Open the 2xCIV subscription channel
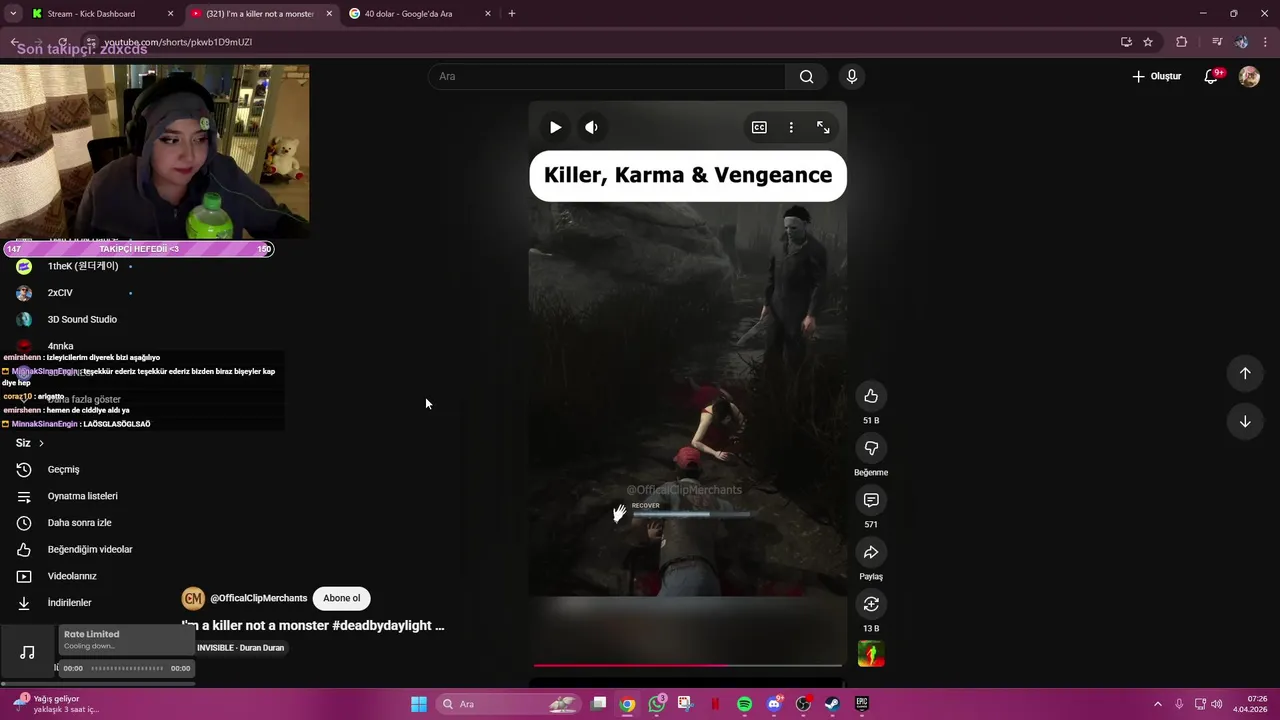The height and width of the screenshot is (720, 1280). (60, 293)
